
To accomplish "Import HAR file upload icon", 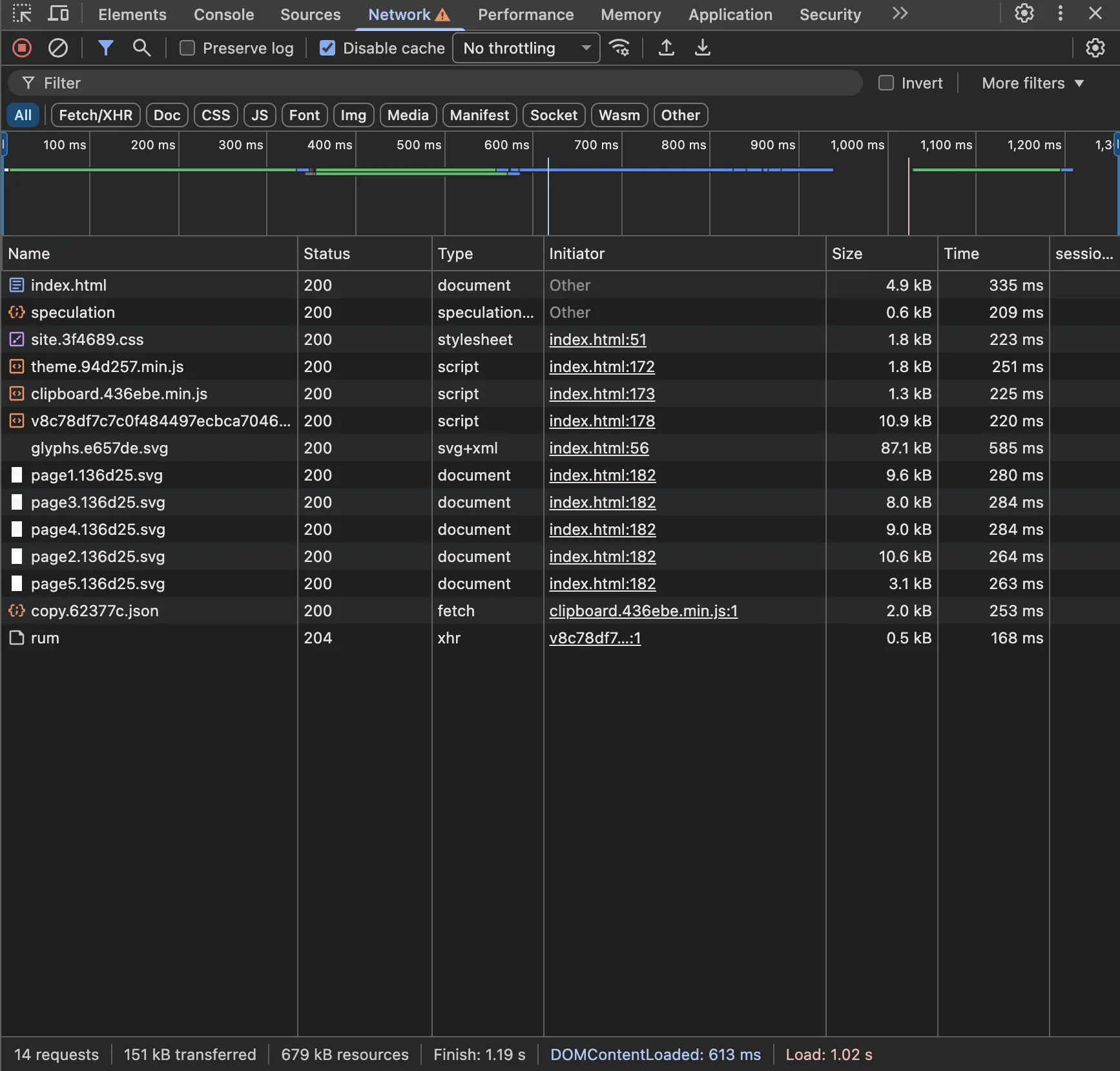I will (x=667, y=48).
